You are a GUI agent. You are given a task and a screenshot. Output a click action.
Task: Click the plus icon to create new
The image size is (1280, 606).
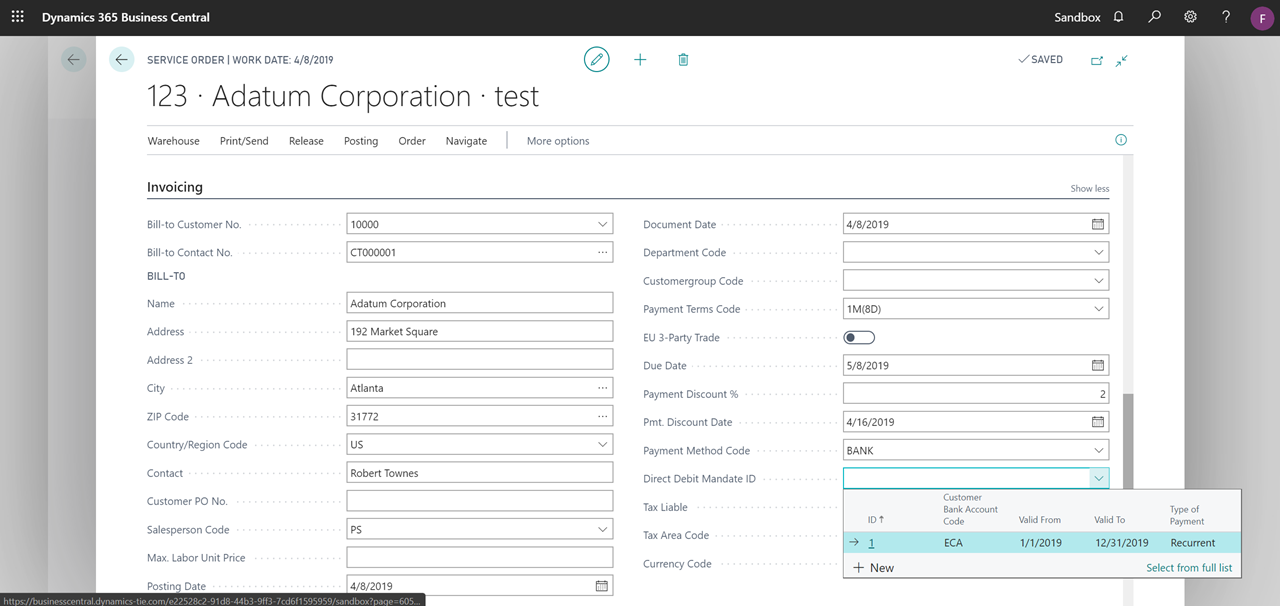tap(640, 60)
